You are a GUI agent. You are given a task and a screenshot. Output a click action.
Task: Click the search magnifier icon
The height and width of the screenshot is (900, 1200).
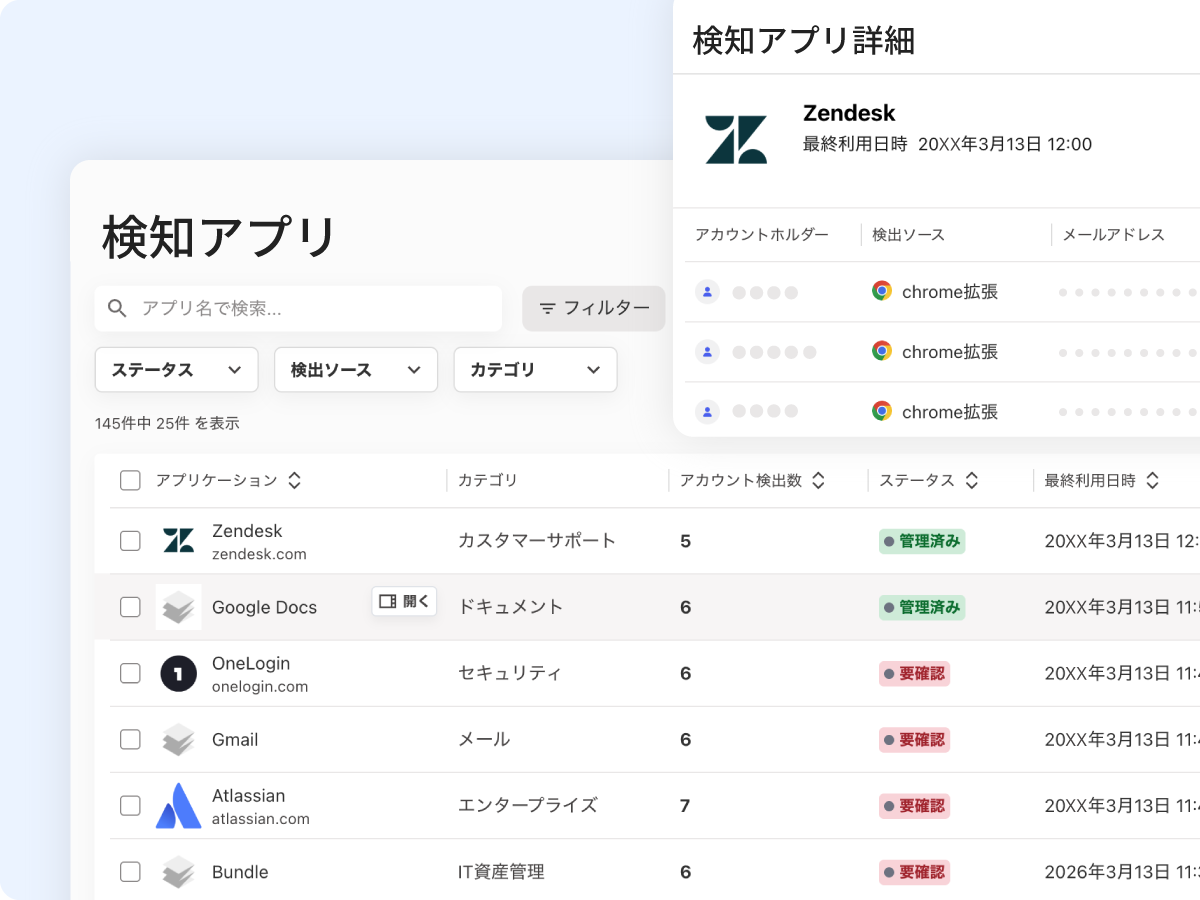point(118,308)
